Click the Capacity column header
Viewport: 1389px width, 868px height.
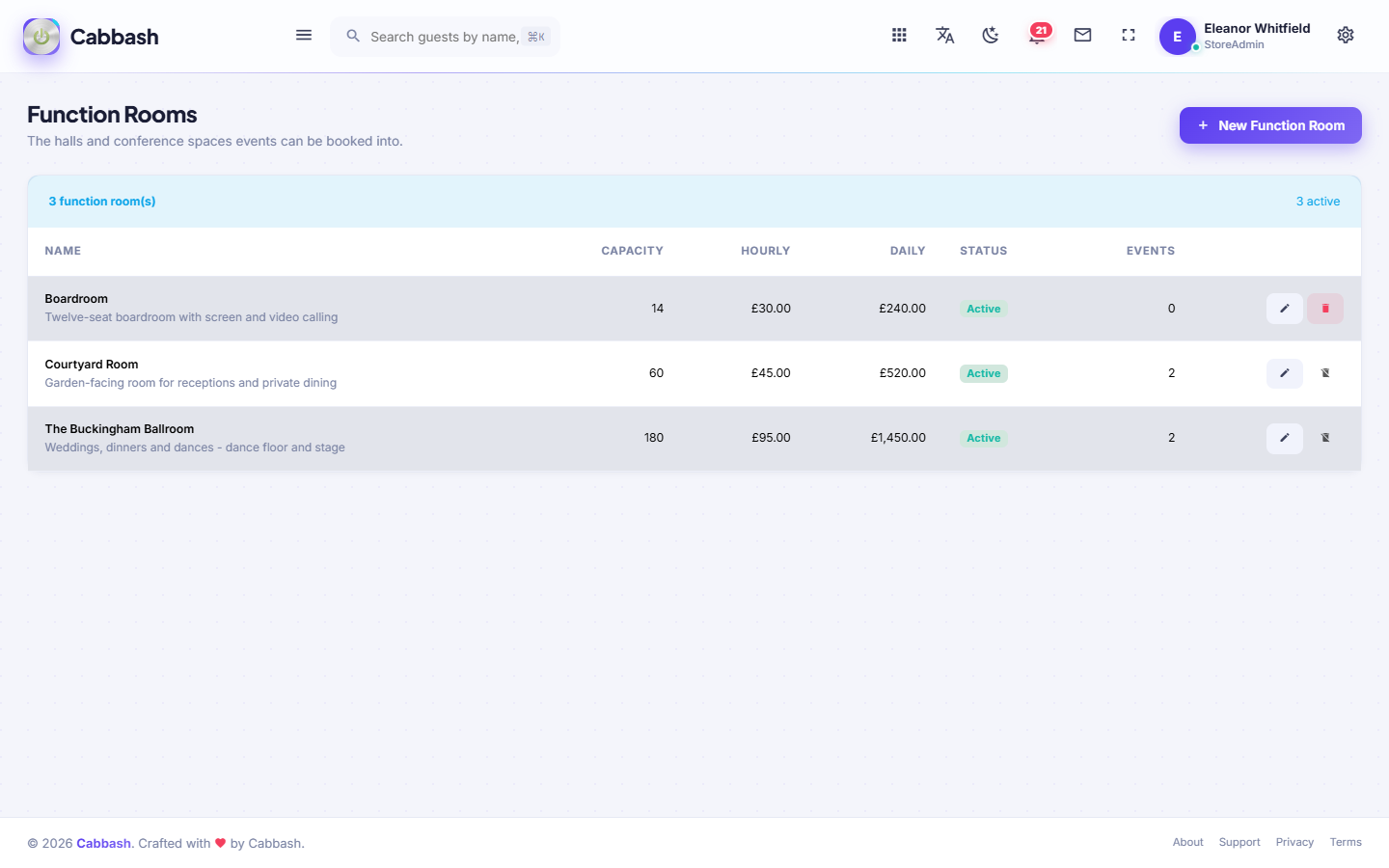pos(633,251)
